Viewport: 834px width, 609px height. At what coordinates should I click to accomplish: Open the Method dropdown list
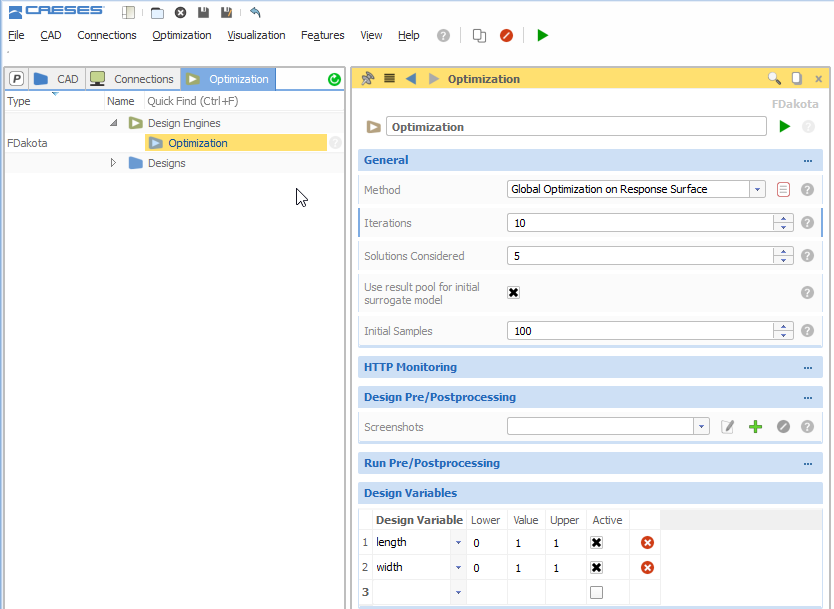[x=758, y=189]
